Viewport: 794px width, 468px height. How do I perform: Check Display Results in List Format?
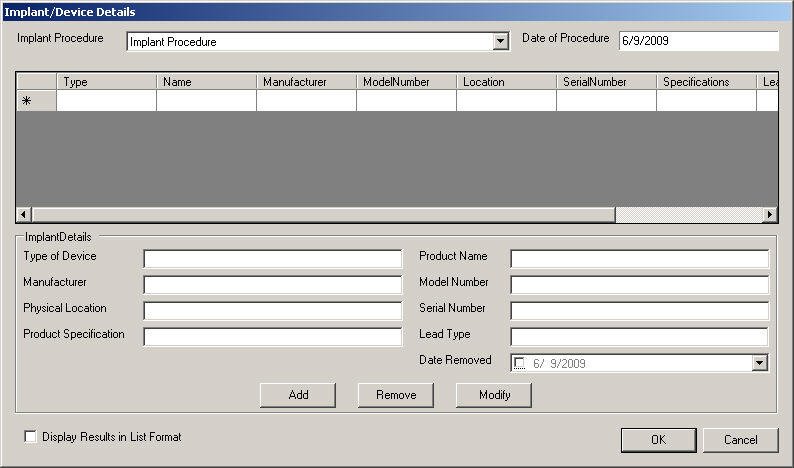pos(30,437)
